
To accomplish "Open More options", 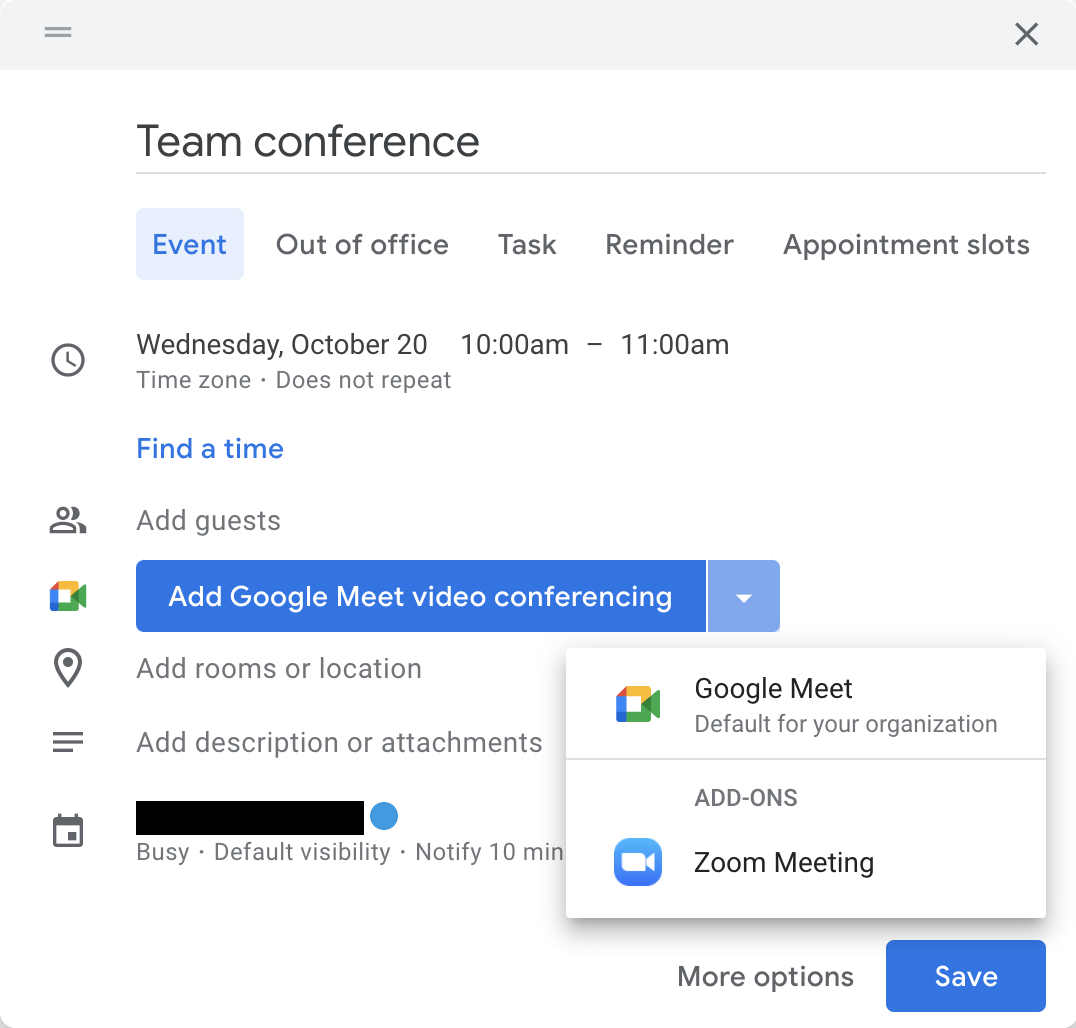I will (765, 976).
